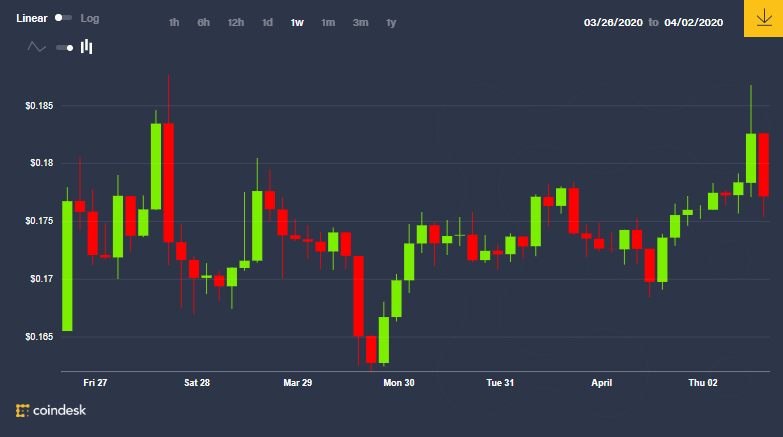Screen dimensions: 783x437
Task: Select the 1y time range
Action: pyautogui.click(x=391, y=22)
